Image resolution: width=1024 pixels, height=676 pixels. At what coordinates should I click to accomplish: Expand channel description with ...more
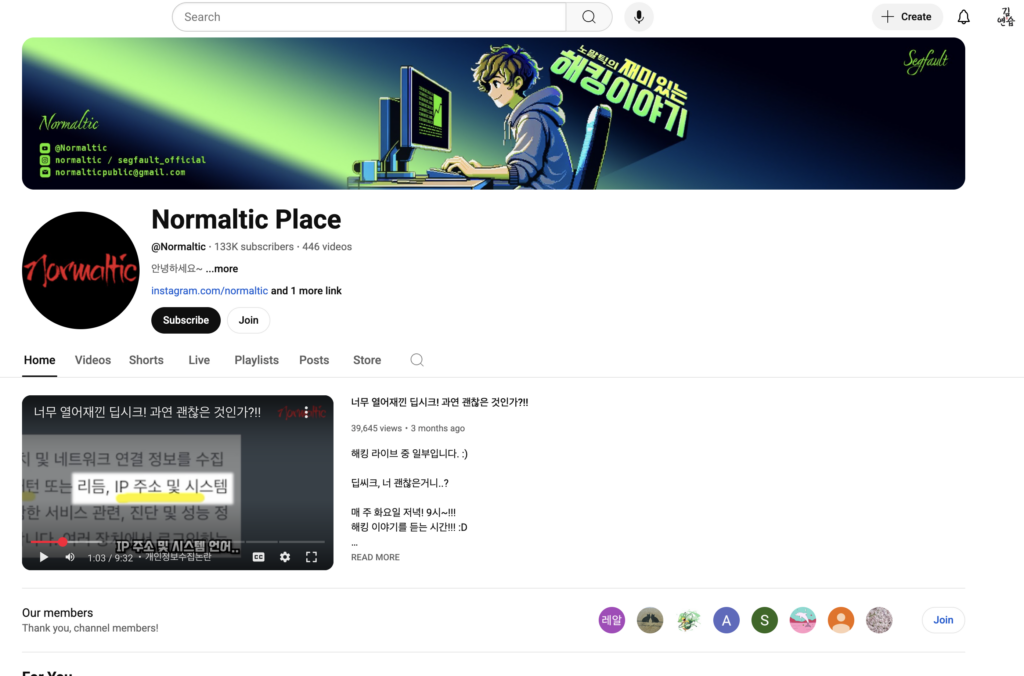[222, 268]
